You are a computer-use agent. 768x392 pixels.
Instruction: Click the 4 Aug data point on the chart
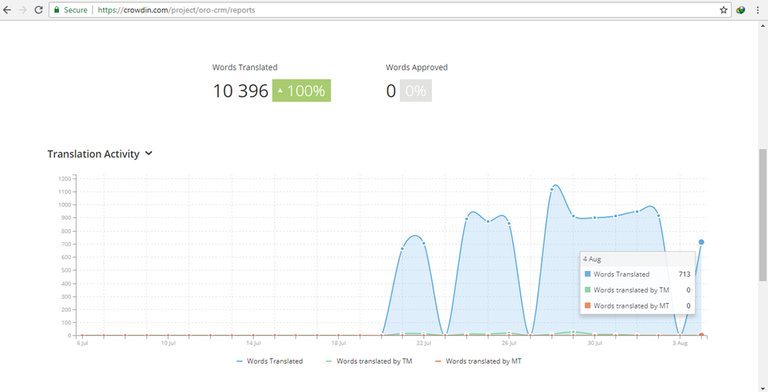(701, 242)
